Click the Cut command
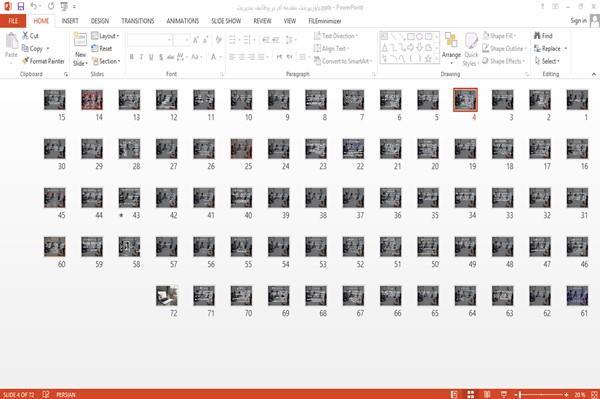 click(x=30, y=36)
